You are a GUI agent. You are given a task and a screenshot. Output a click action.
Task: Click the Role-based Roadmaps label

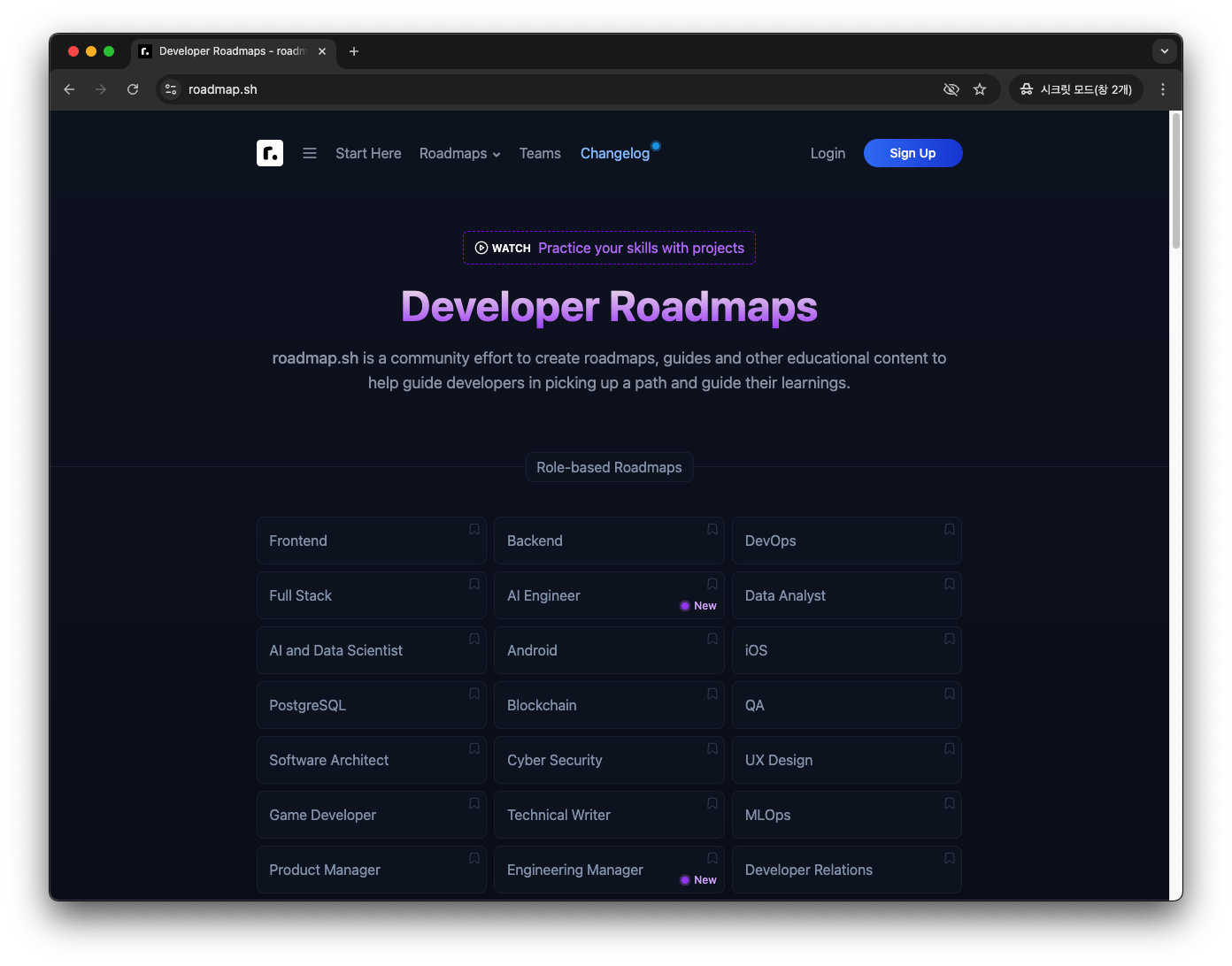click(609, 467)
